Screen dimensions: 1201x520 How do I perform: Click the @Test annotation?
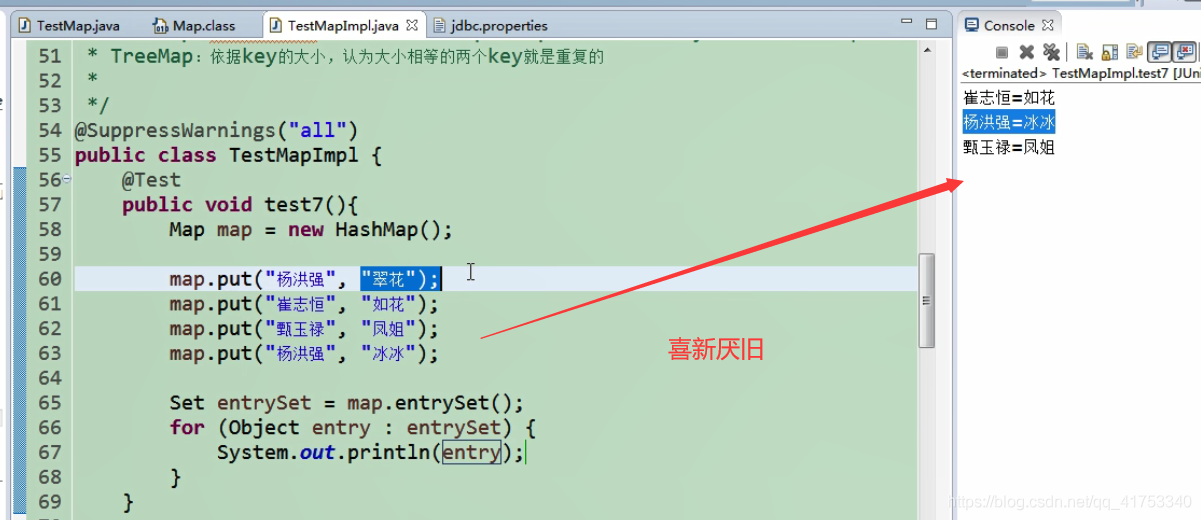[x=152, y=180]
